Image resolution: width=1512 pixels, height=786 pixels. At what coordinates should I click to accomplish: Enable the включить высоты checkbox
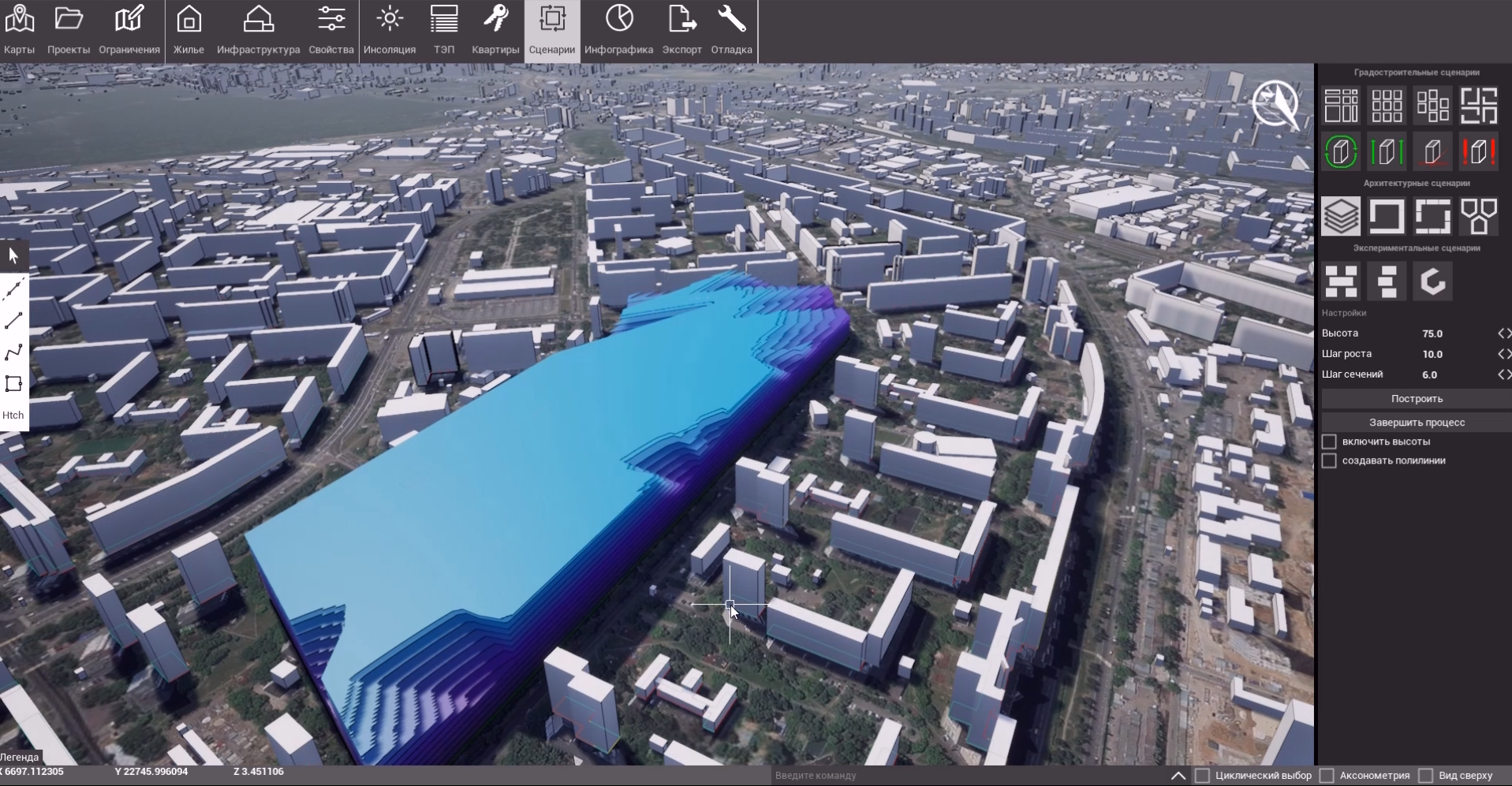[x=1329, y=441]
